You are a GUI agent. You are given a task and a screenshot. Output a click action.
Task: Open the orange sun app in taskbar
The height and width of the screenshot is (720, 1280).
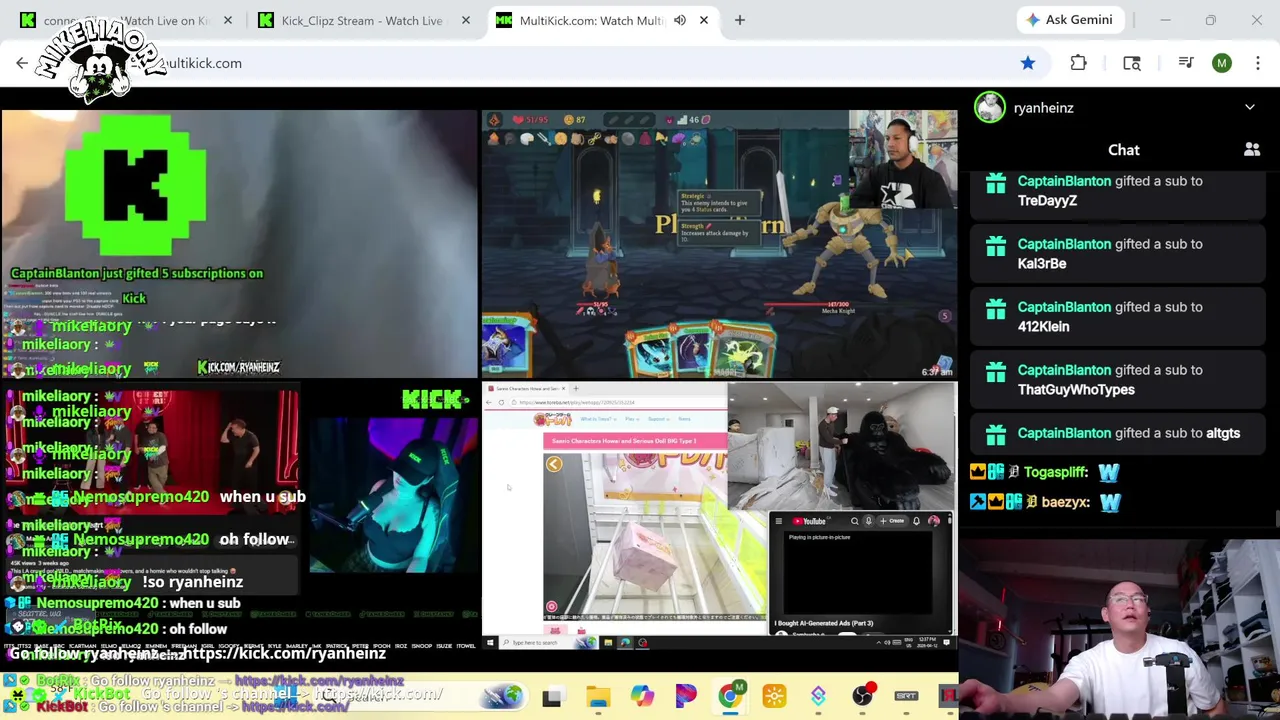coord(774,695)
